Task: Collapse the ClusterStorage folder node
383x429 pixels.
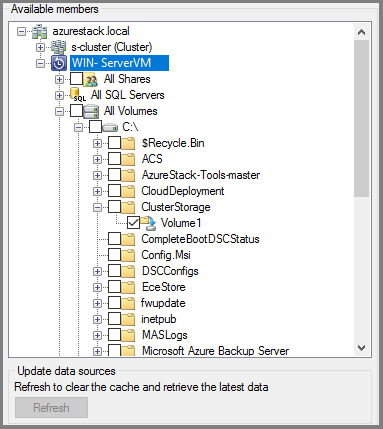Action: click(x=97, y=207)
